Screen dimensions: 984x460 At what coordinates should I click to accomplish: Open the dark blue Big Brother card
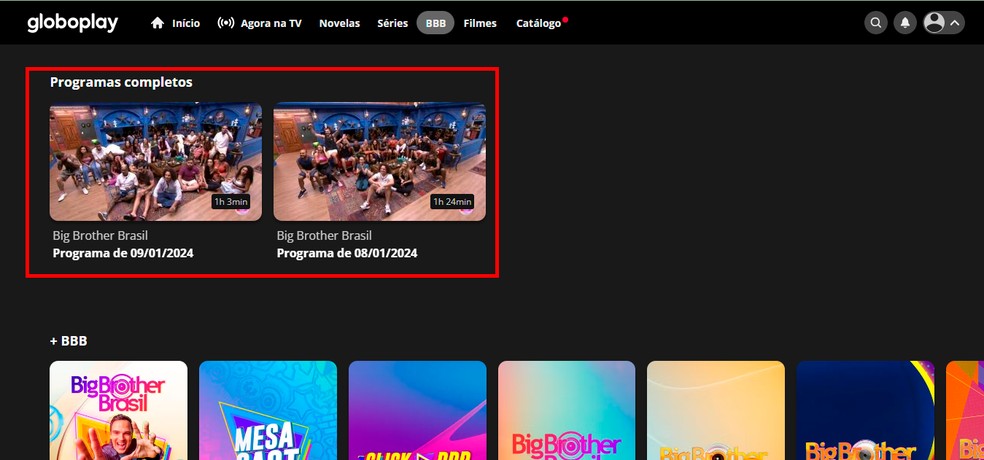coord(865,410)
